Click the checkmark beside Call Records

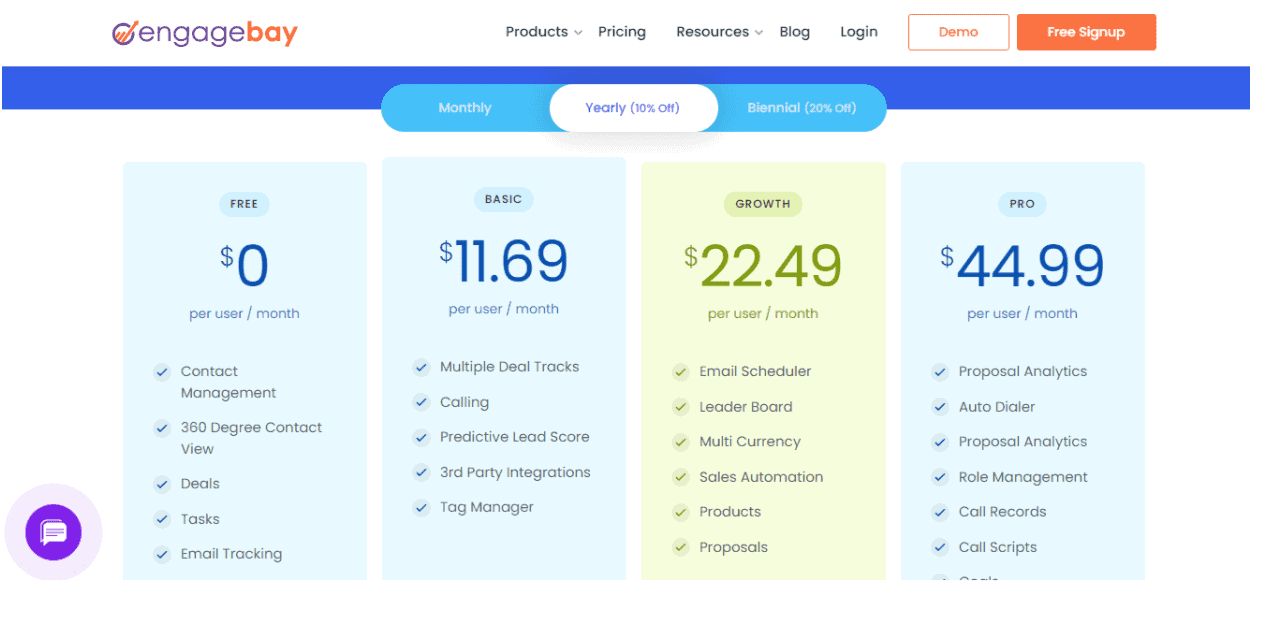[940, 512]
